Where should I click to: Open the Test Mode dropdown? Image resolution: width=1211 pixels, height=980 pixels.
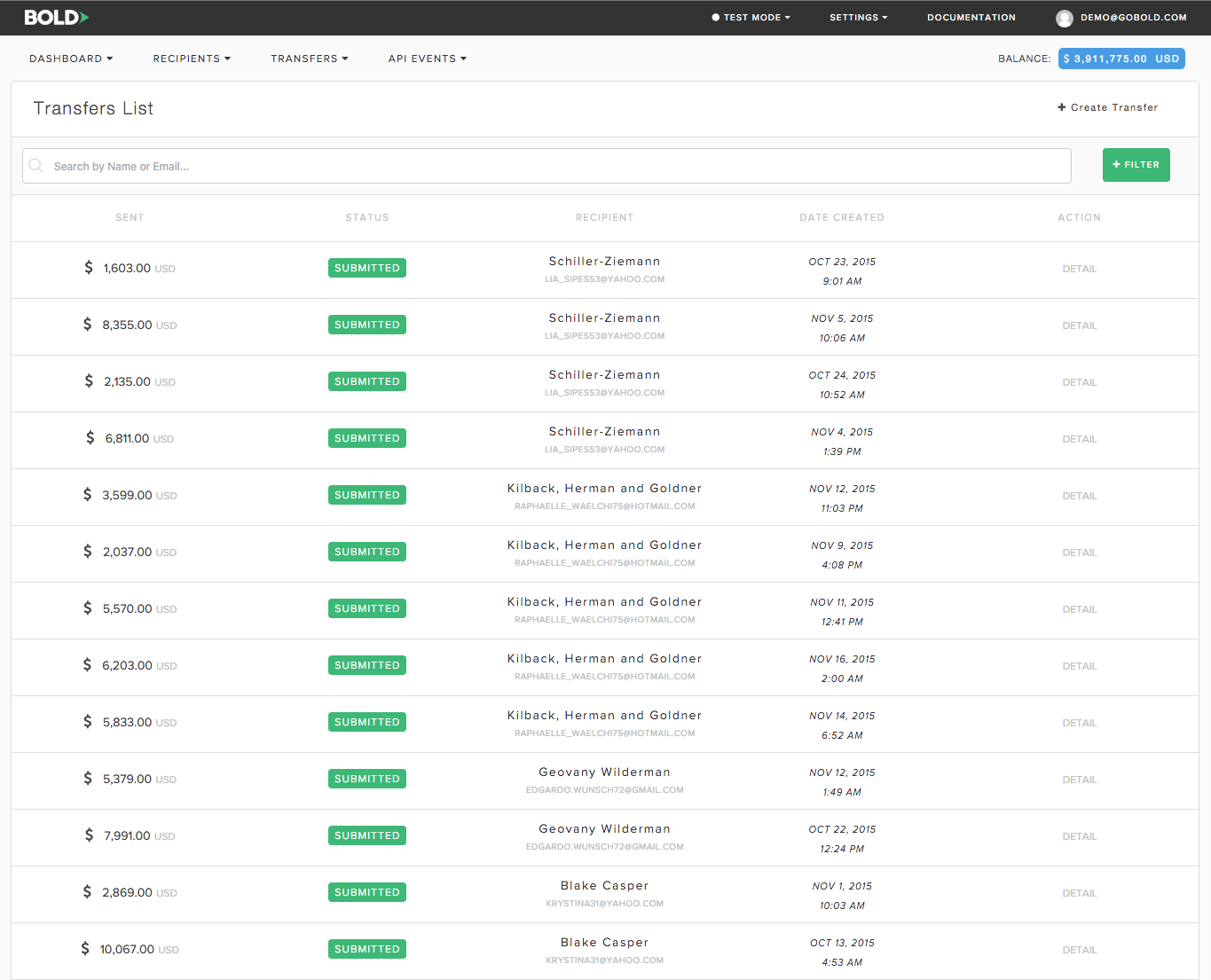(x=751, y=17)
